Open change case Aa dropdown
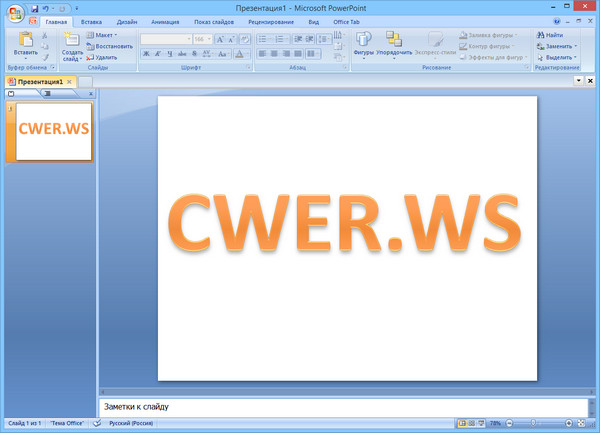 pyautogui.click(x=223, y=54)
